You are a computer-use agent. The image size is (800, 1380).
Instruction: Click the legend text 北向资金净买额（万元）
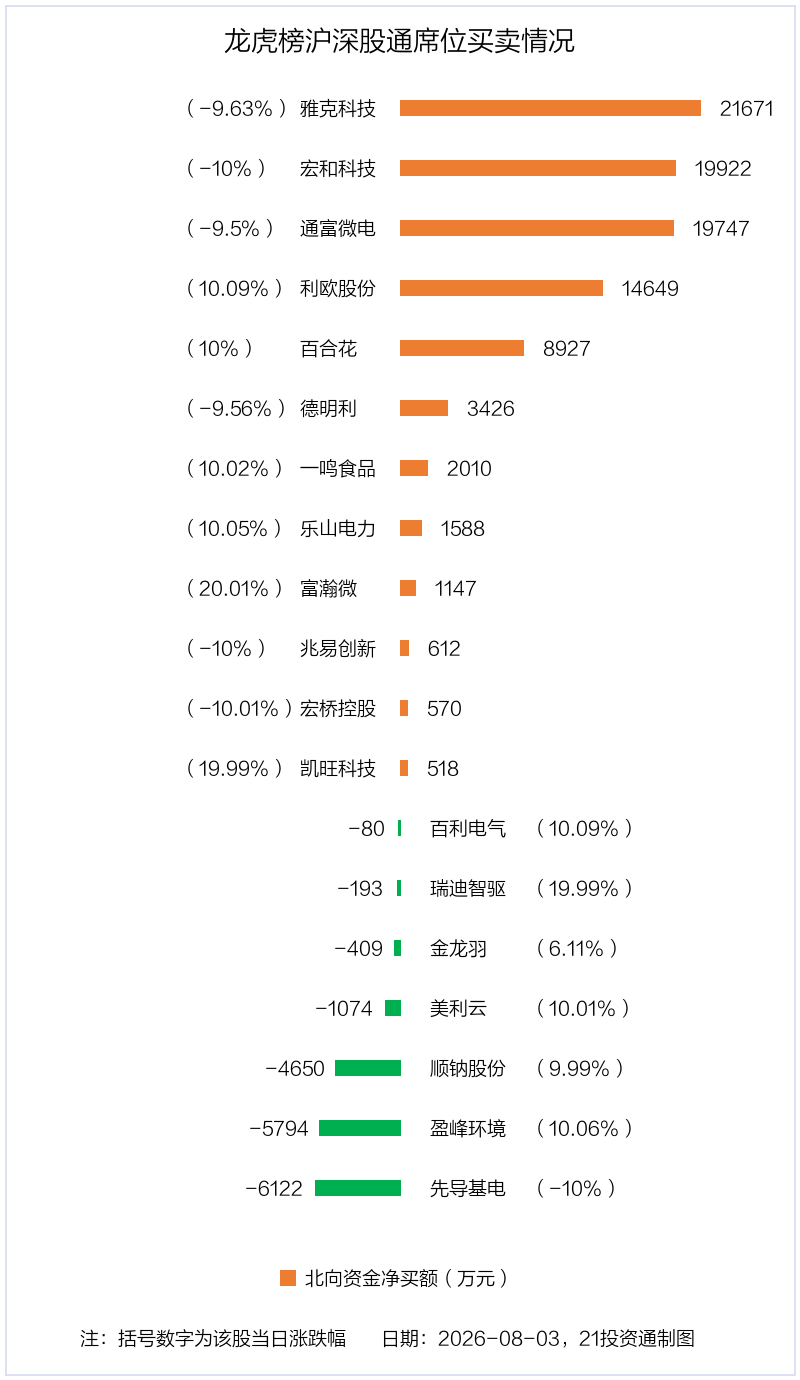coord(407,1278)
